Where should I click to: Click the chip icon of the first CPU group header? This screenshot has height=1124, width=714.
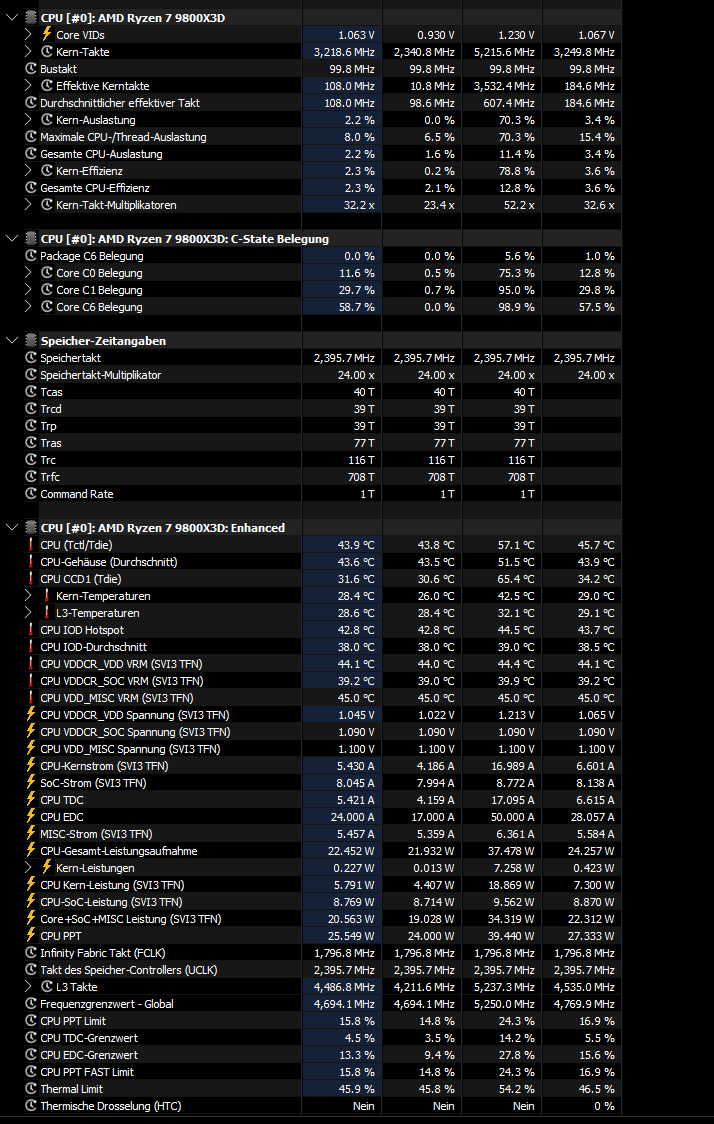point(30,17)
